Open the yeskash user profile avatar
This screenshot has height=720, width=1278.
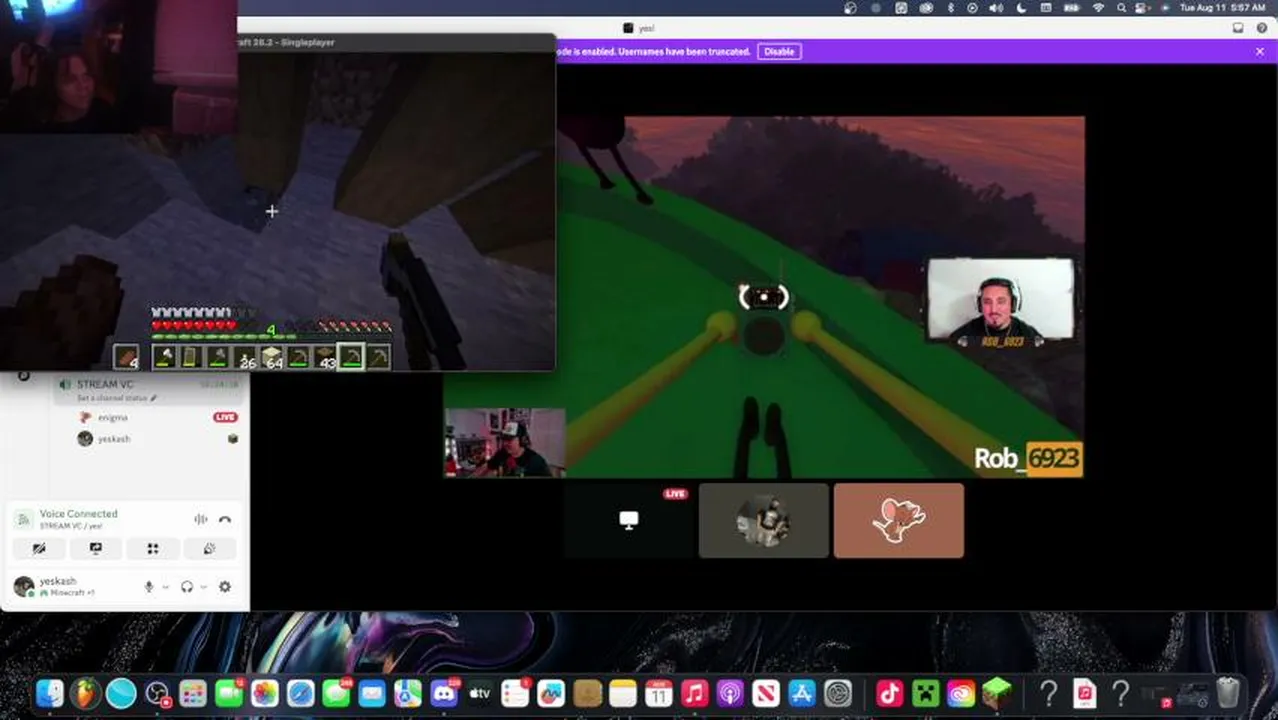[24, 586]
